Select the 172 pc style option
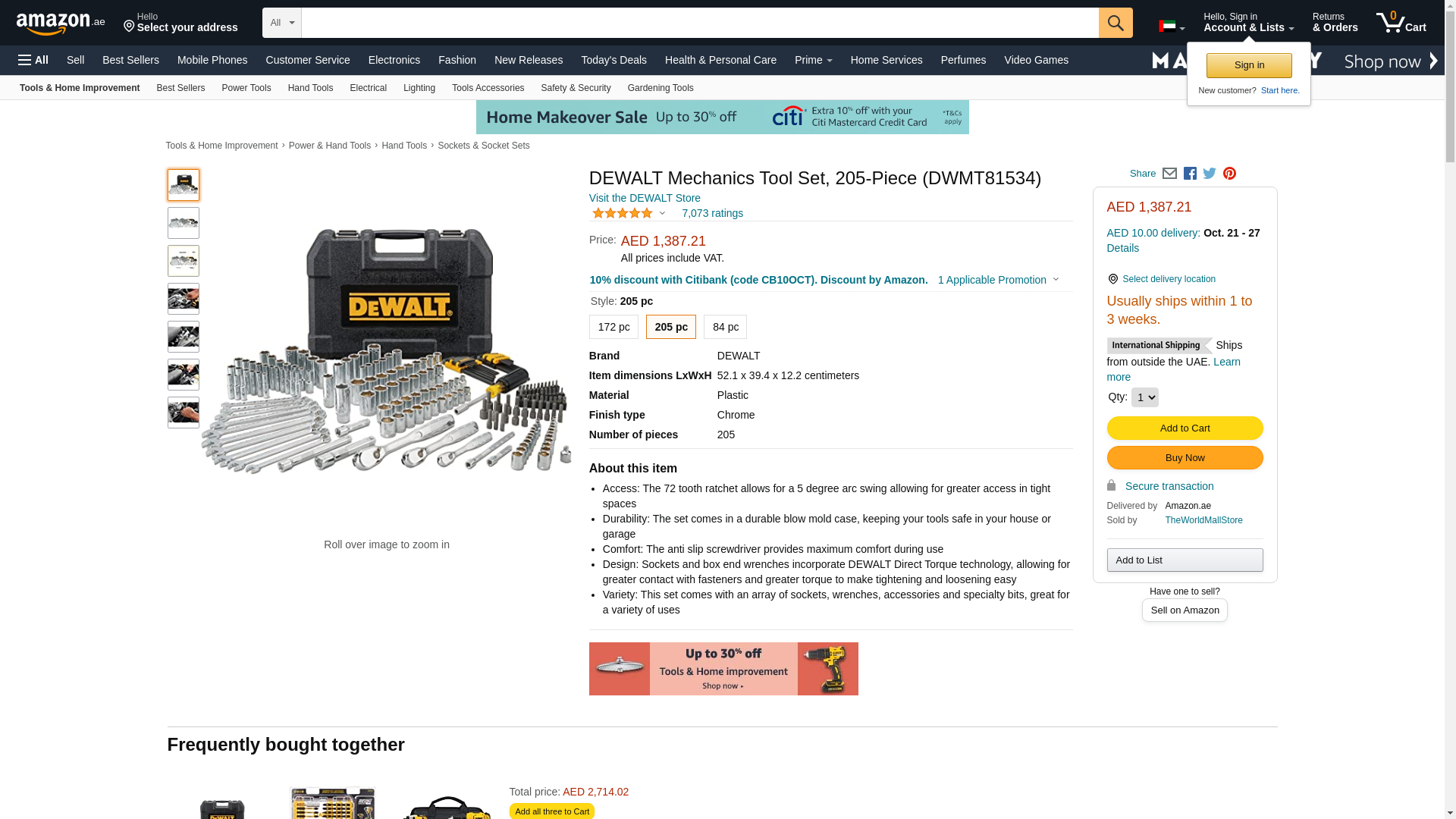 613,327
